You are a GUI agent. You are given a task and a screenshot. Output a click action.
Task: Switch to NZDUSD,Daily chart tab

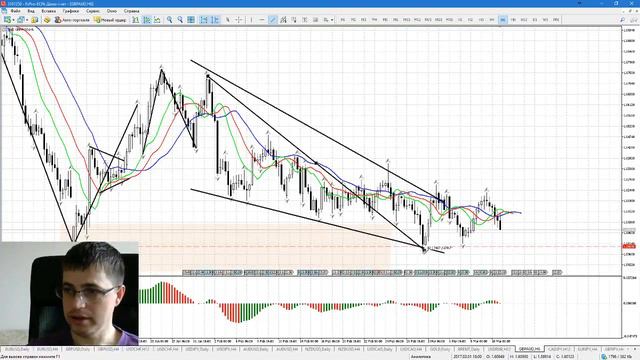click(x=318, y=349)
